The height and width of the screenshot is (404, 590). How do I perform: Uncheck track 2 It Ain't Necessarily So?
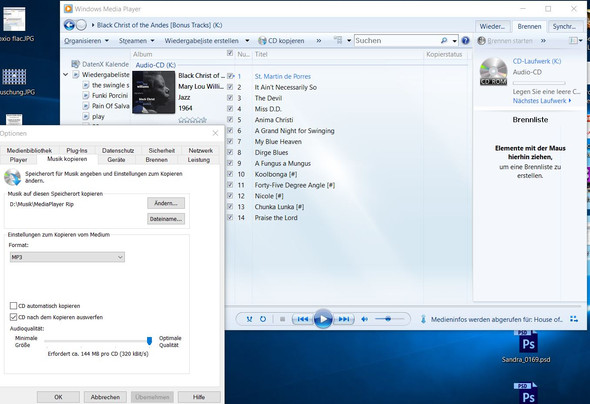(230, 87)
